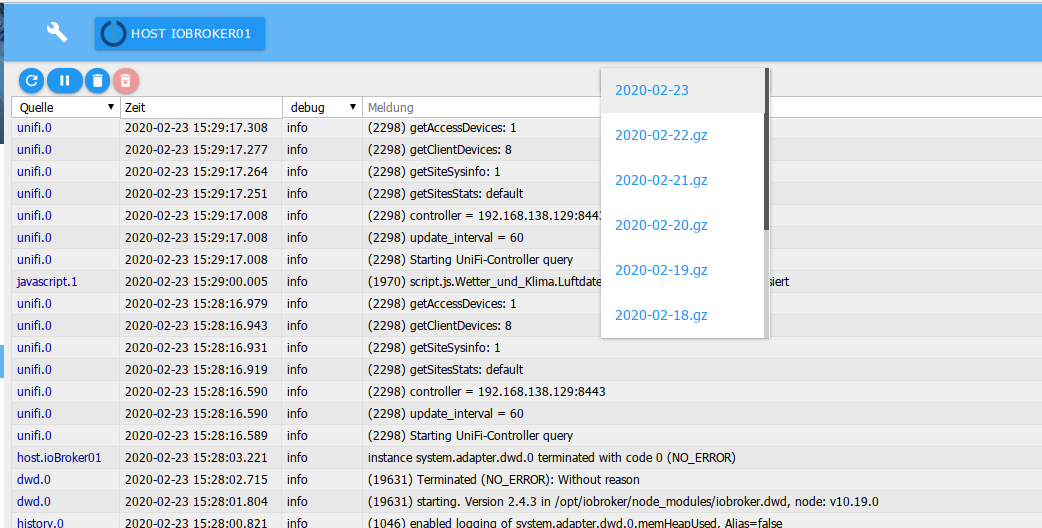
Task: Click message 'starting. Version 2.4.3' for dwd.0
Action: [623, 501]
